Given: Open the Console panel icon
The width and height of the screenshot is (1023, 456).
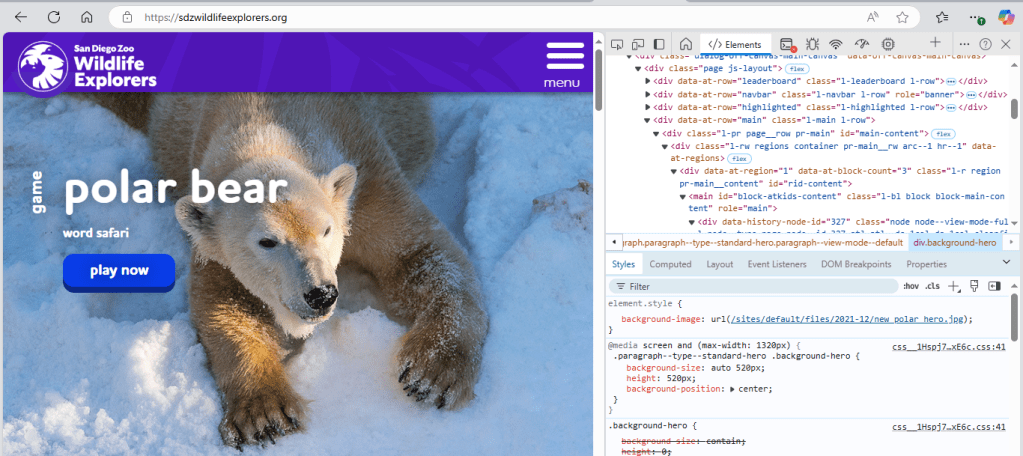Looking at the screenshot, I should [x=787, y=44].
